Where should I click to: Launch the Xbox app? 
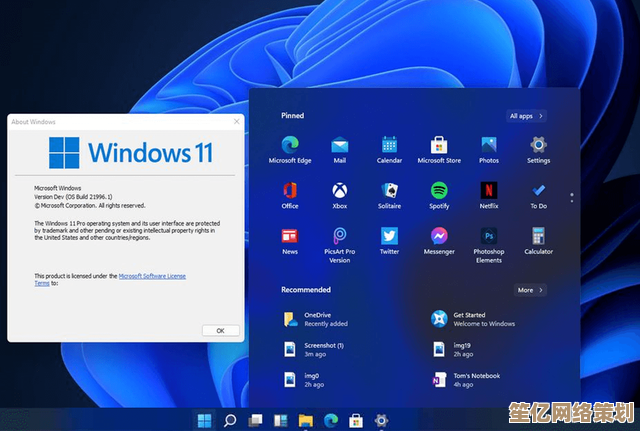tap(340, 191)
